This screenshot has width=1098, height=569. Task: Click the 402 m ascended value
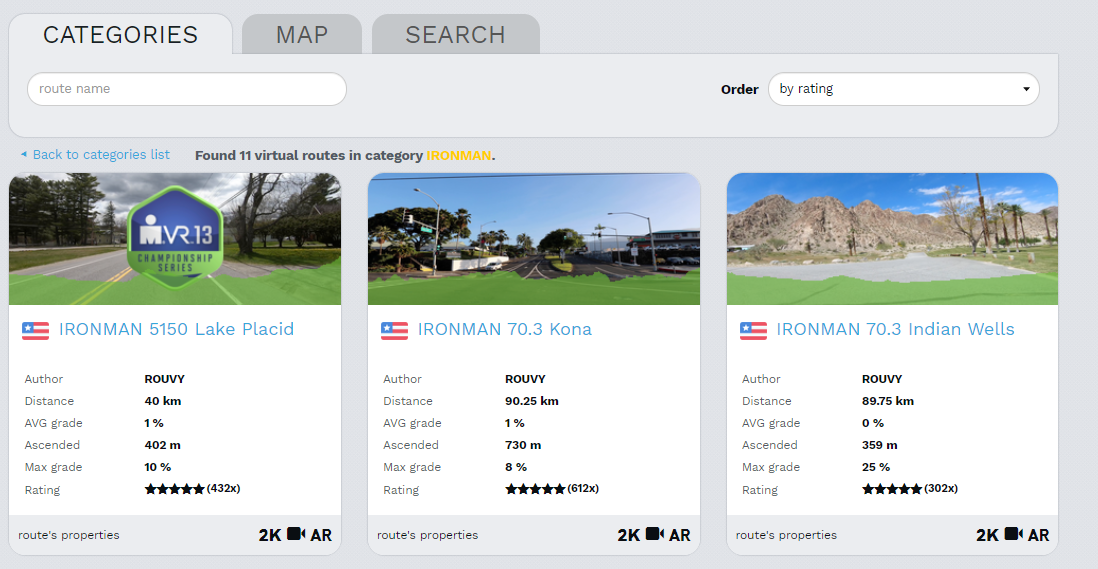(x=162, y=445)
